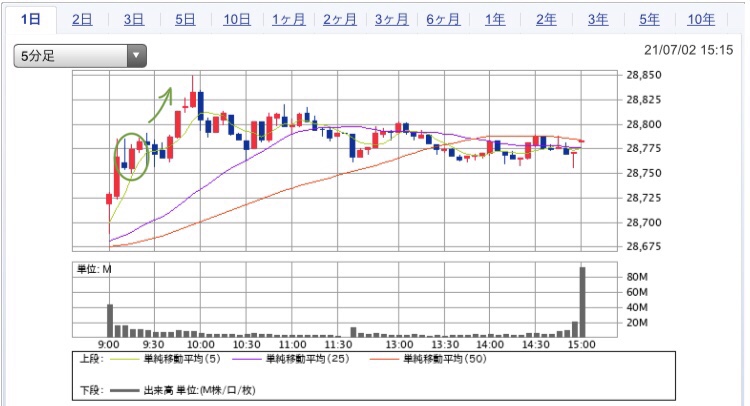Click the green circled candlesticks annotation

[x=132, y=156]
